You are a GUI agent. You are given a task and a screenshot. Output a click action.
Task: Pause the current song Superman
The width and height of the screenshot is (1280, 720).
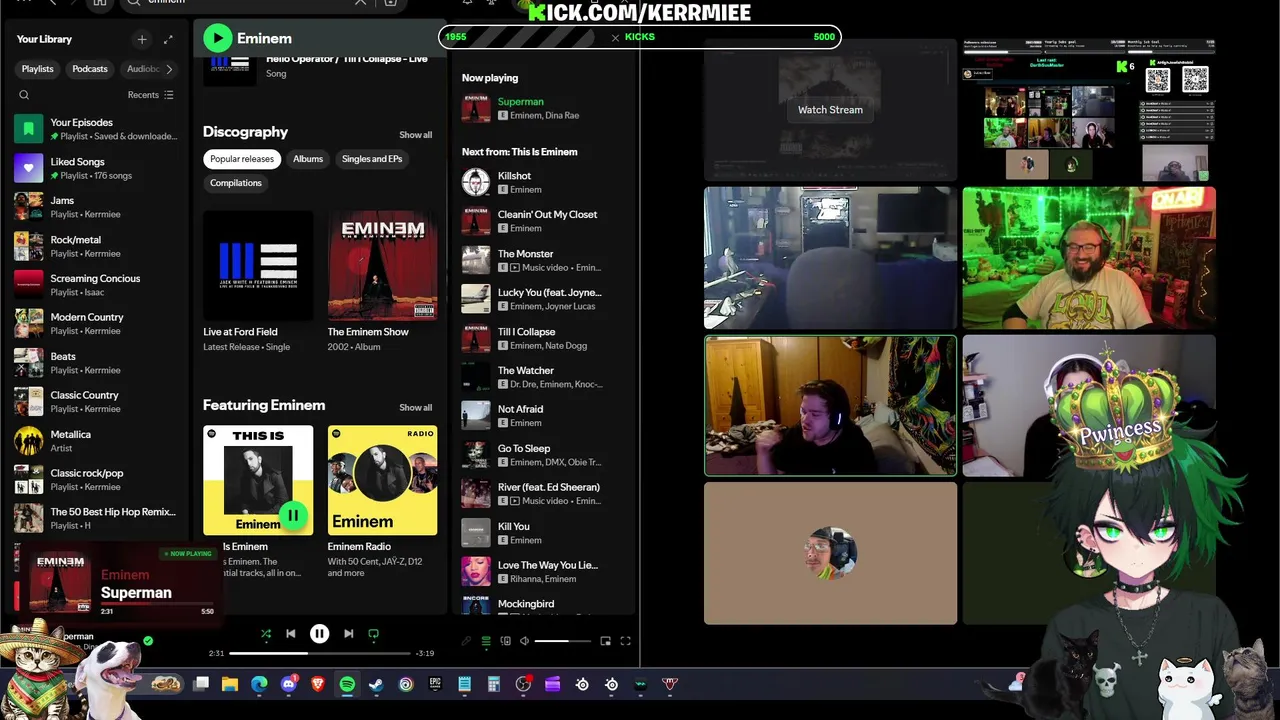[x=319, y=634]
